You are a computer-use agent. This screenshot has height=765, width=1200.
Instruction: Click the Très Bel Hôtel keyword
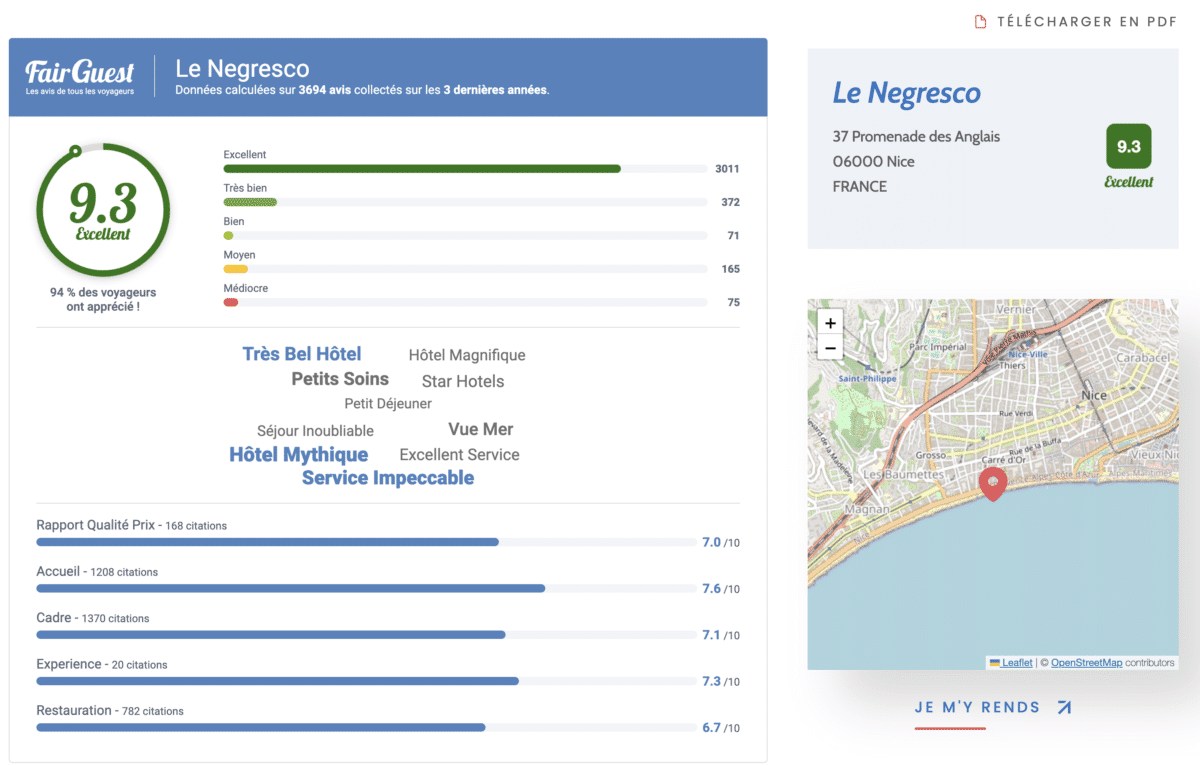tap(302, 354)
